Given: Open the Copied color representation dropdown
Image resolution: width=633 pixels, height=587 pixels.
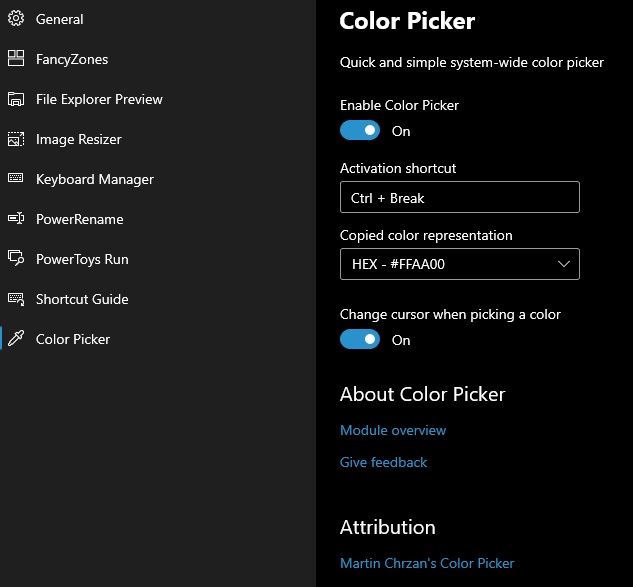Looking at the screenshot, I should click(x=459, y=265).
